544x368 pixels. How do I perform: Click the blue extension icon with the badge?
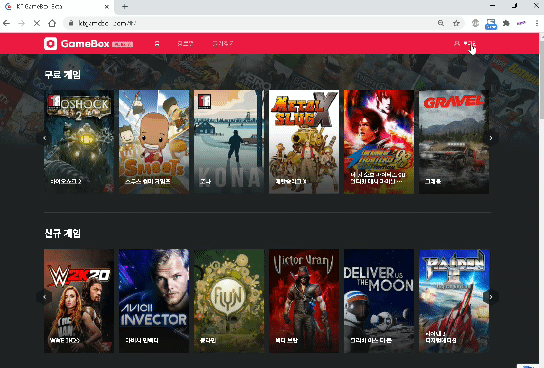491,24
